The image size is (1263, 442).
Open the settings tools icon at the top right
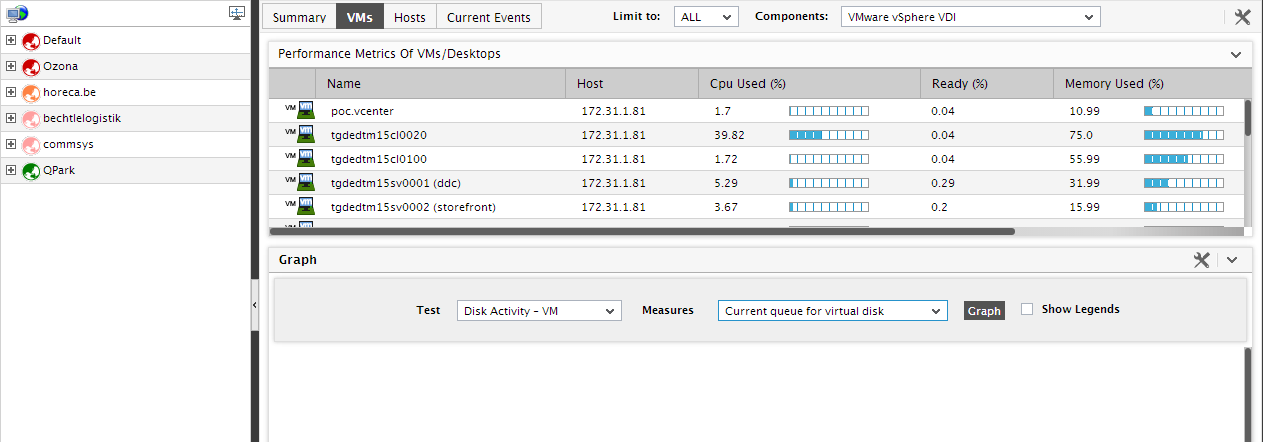pos(1243,17)
